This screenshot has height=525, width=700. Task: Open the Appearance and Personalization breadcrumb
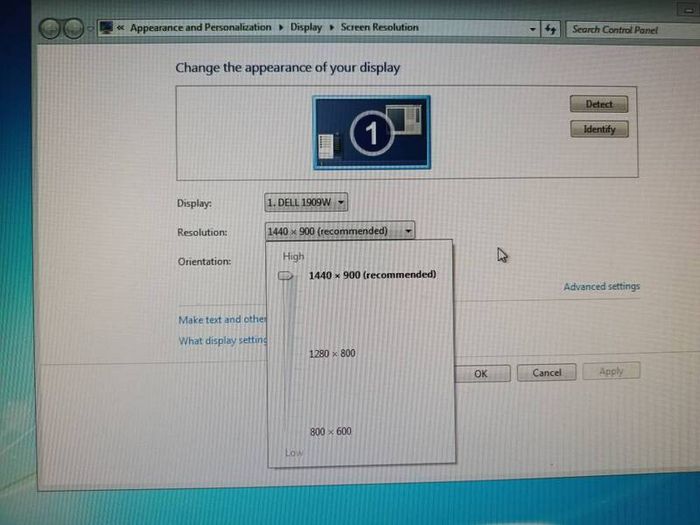(200, 27)
